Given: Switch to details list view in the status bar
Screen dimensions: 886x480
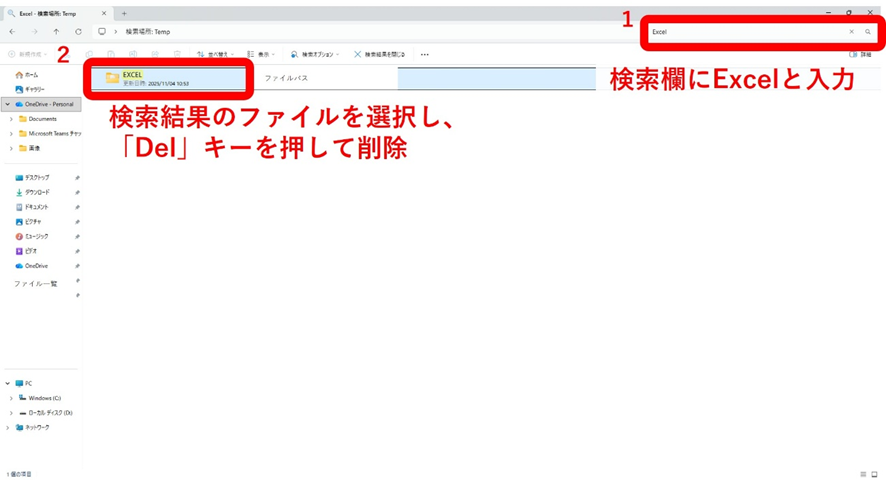Looking at the screenshot, I should (863, 474).
